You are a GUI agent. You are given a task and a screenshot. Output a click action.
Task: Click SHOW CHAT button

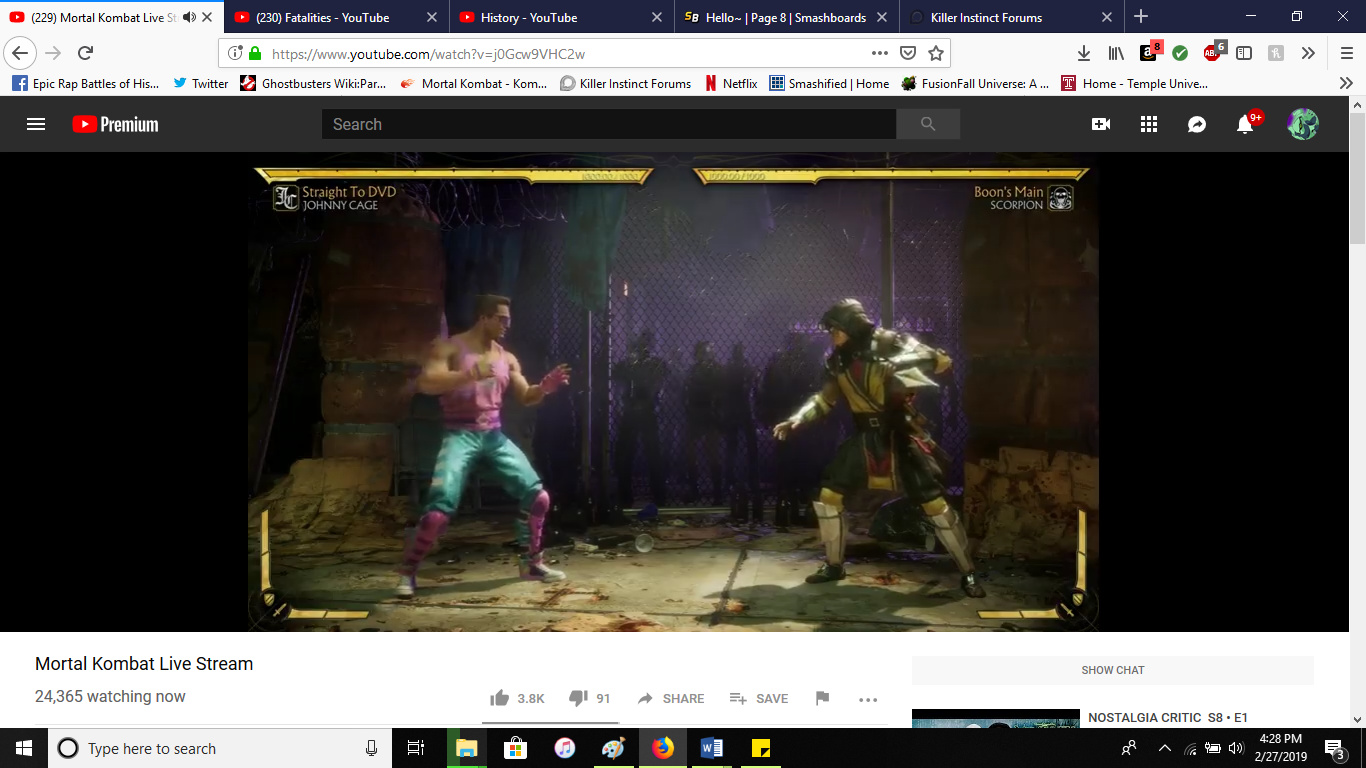1113,670
